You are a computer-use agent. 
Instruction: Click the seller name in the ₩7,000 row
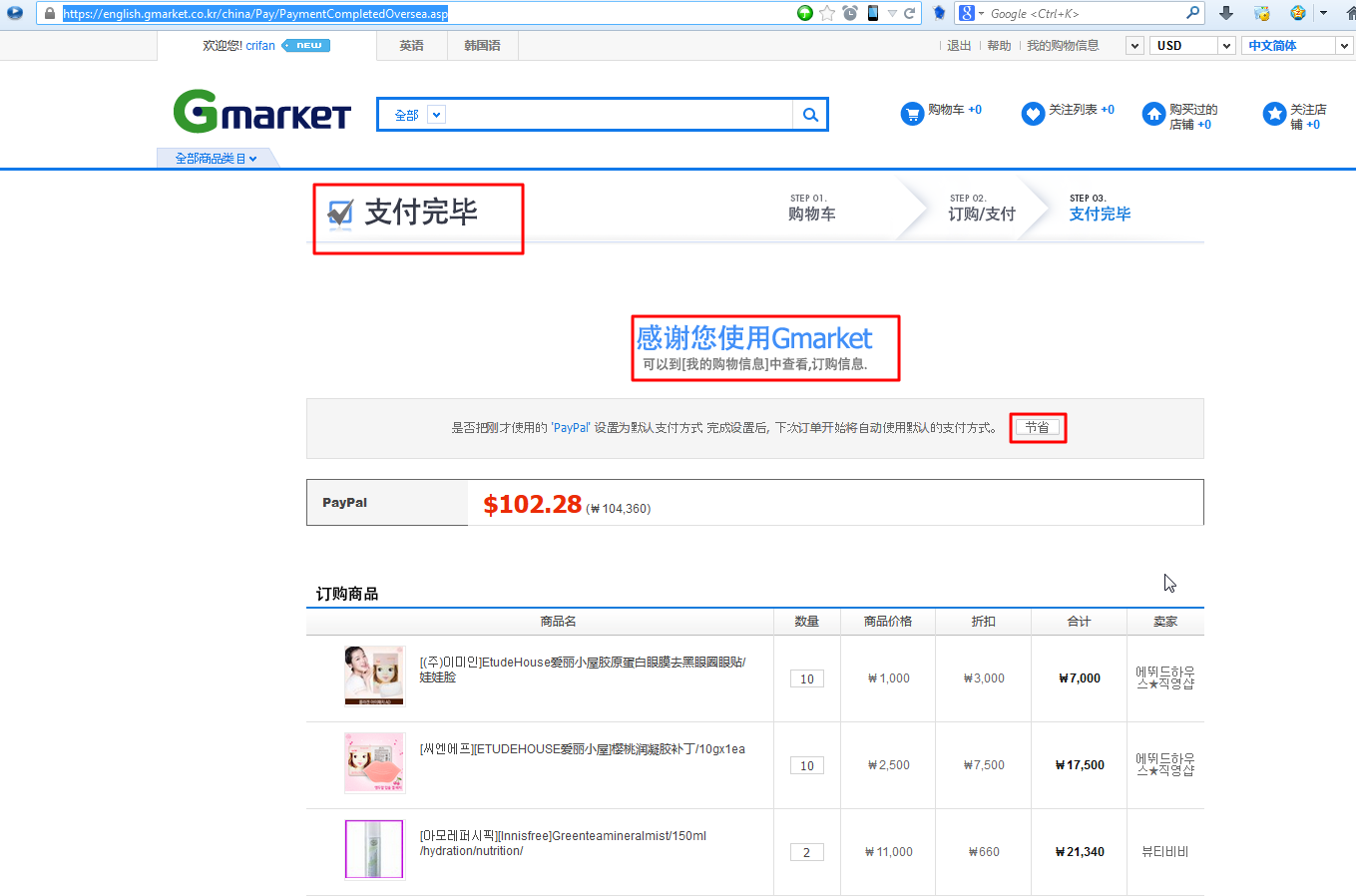[x=1165, y=678]
